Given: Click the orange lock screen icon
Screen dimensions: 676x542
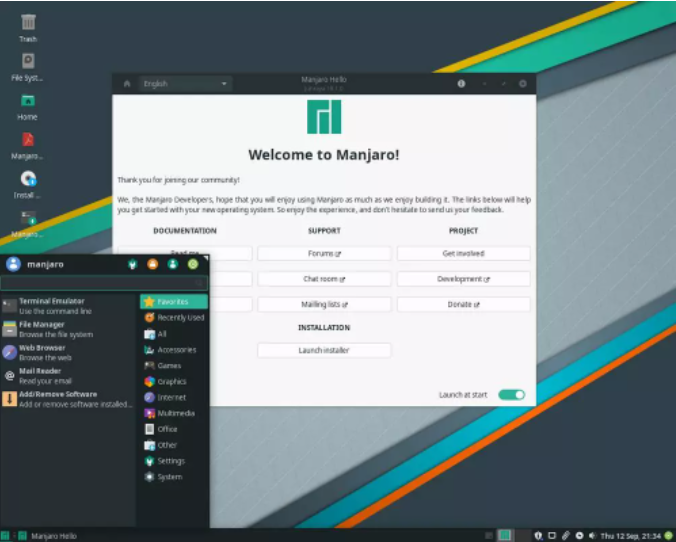Looking at the screenshot, I should point(153,264).
